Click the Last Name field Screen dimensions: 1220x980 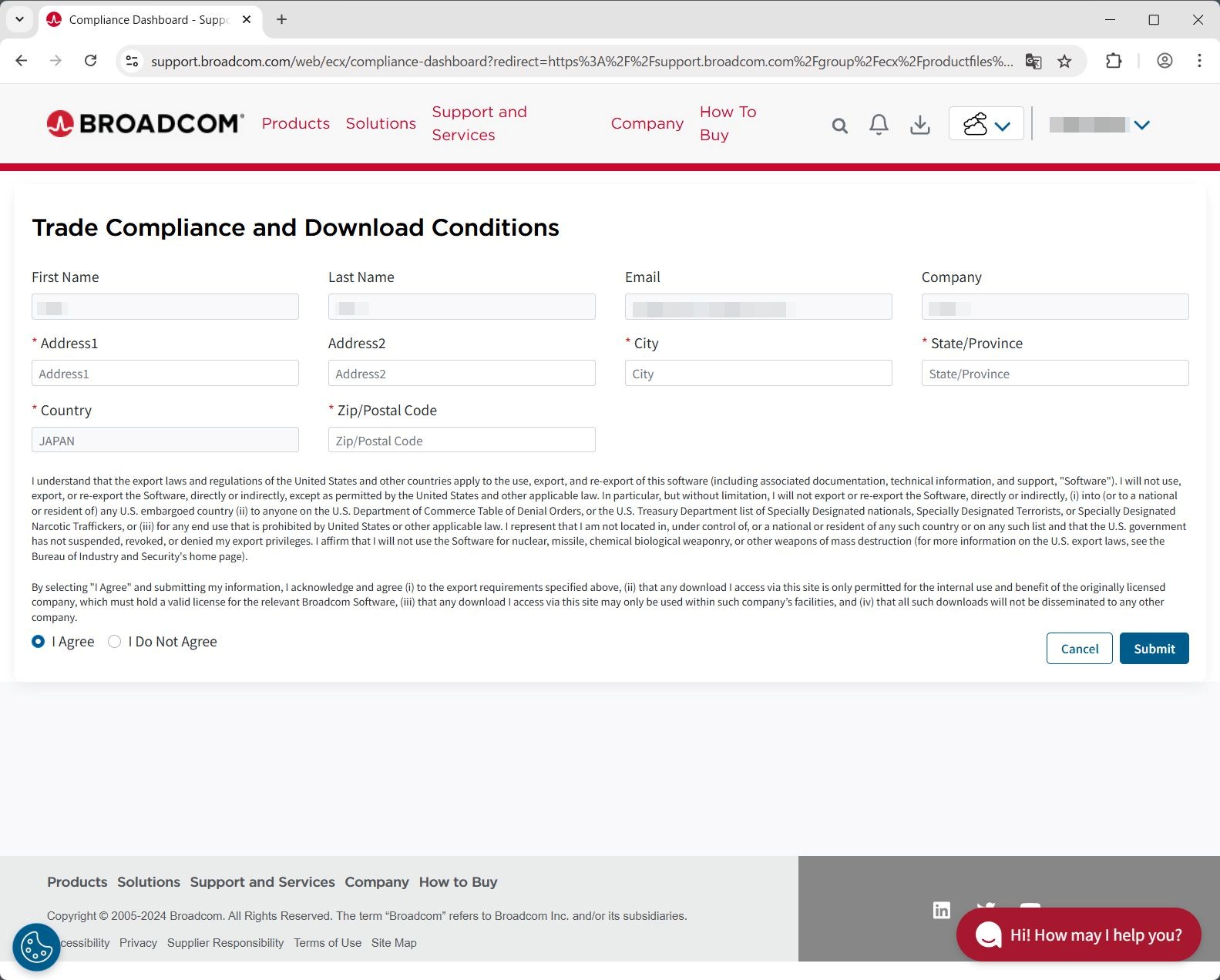[x=462, y=307]
